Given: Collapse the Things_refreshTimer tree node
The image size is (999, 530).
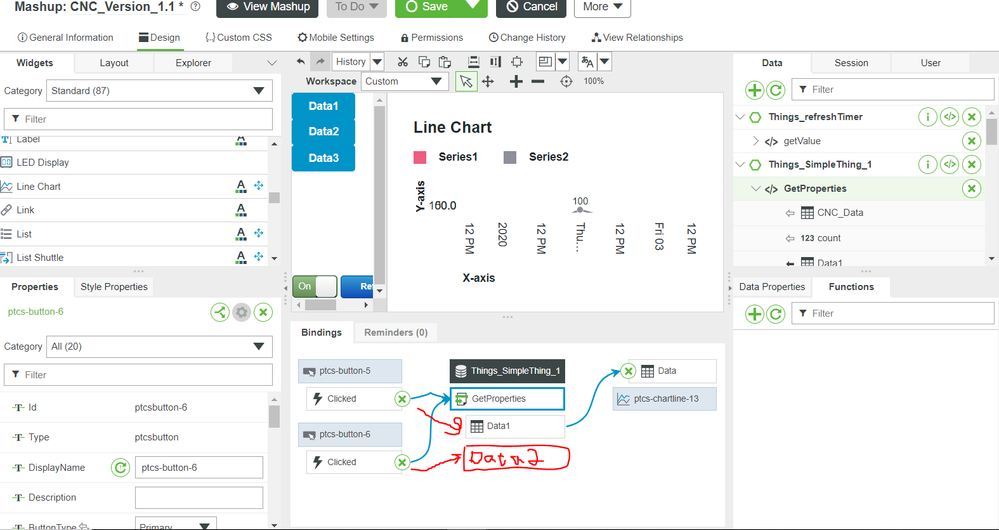Looking at the screenshot, I should [740, 117].
